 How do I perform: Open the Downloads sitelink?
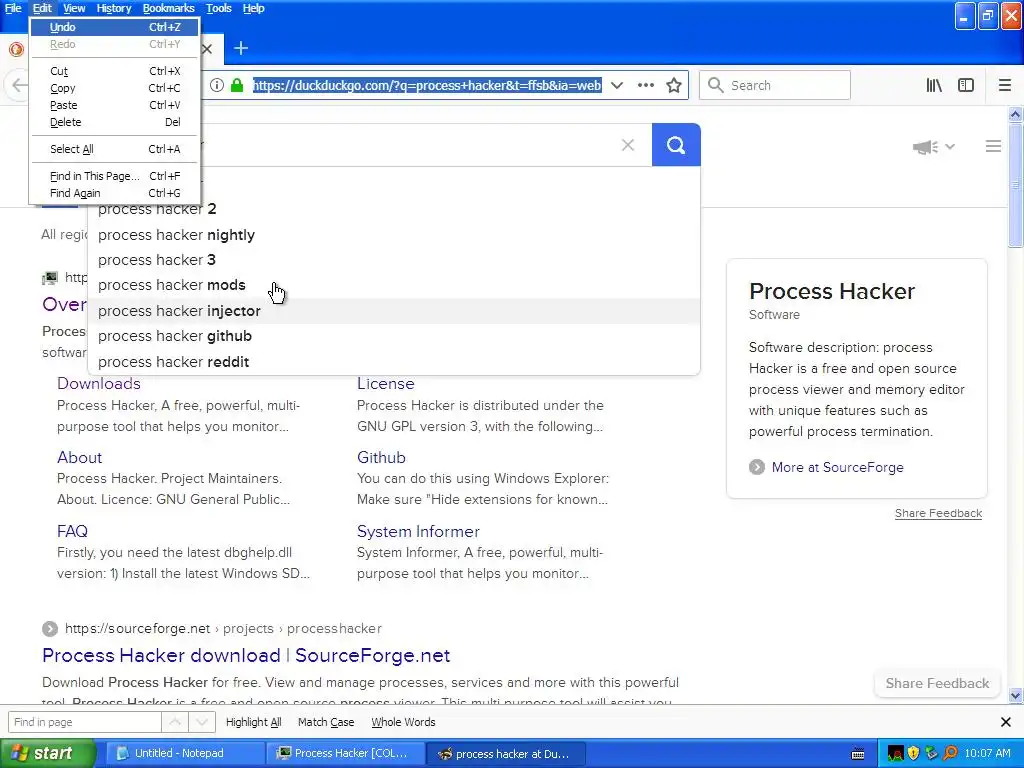point(99,383)
